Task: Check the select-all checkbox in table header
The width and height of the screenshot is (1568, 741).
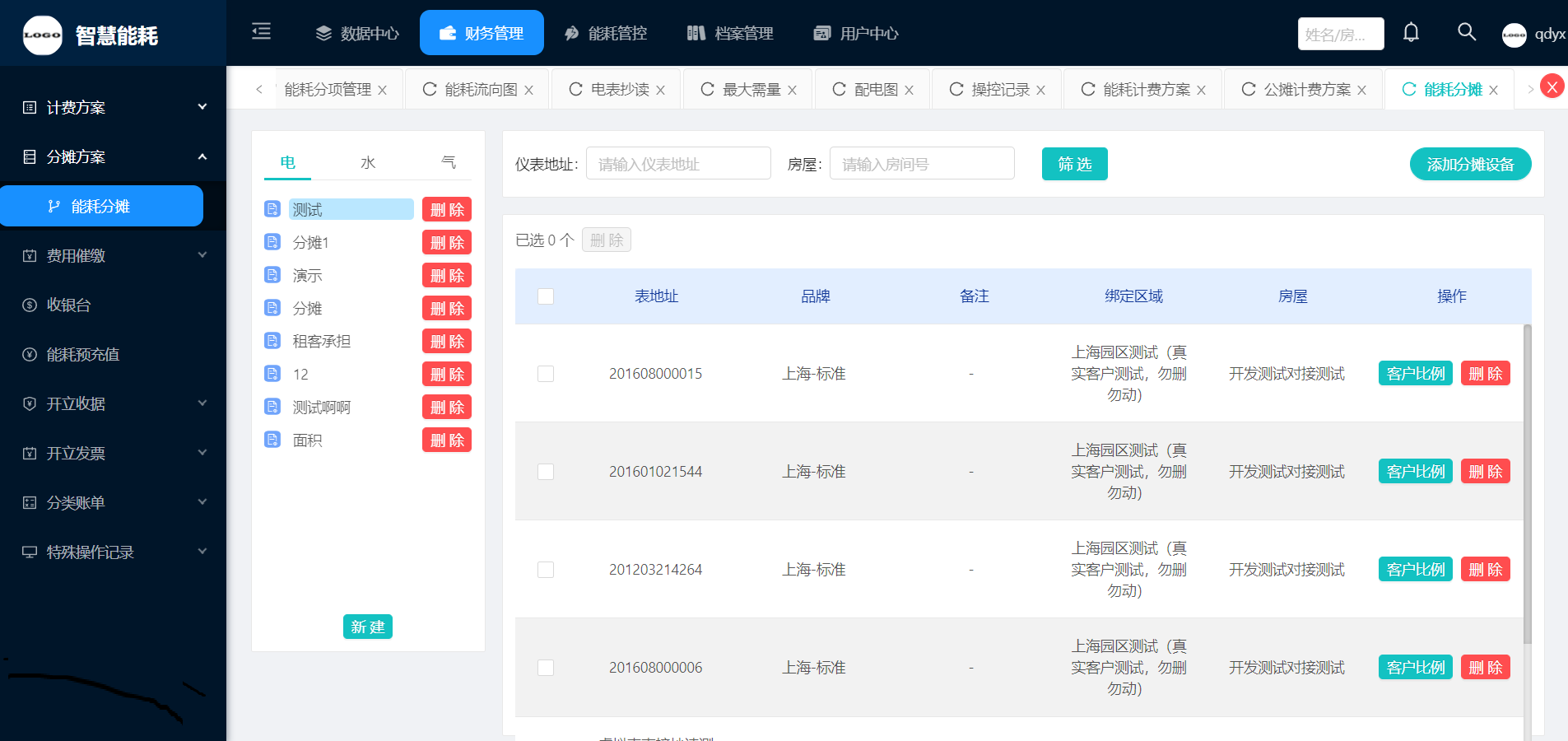Action: point(546,296)
